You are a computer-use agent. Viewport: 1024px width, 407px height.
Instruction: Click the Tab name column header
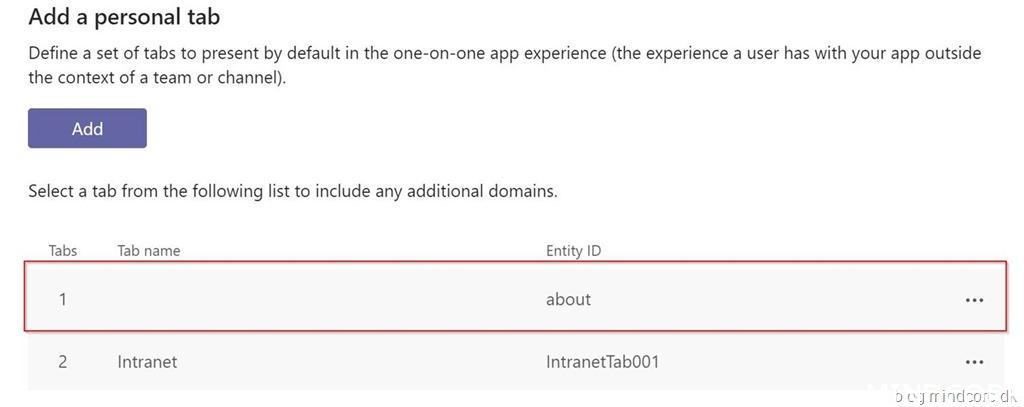149,250
